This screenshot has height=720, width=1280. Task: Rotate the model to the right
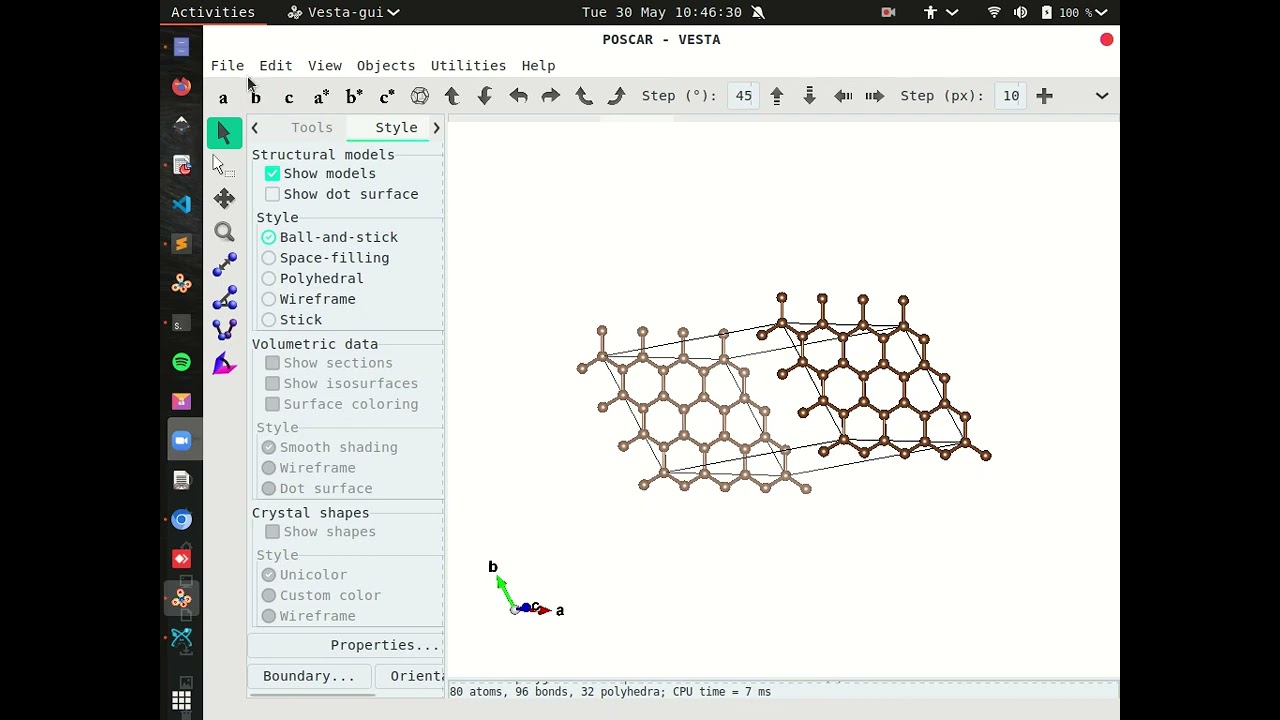pos(551,96)
